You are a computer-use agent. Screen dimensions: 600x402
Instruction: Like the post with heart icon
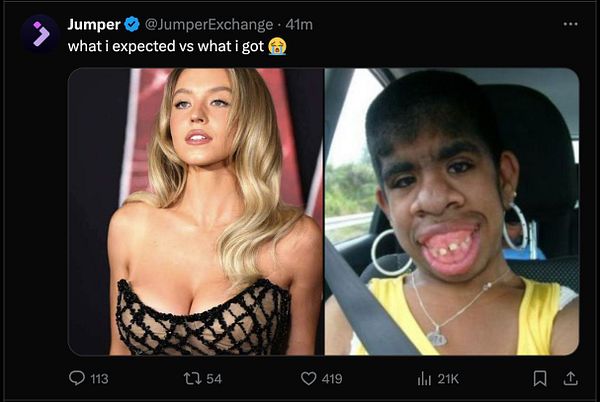point(309,378)
